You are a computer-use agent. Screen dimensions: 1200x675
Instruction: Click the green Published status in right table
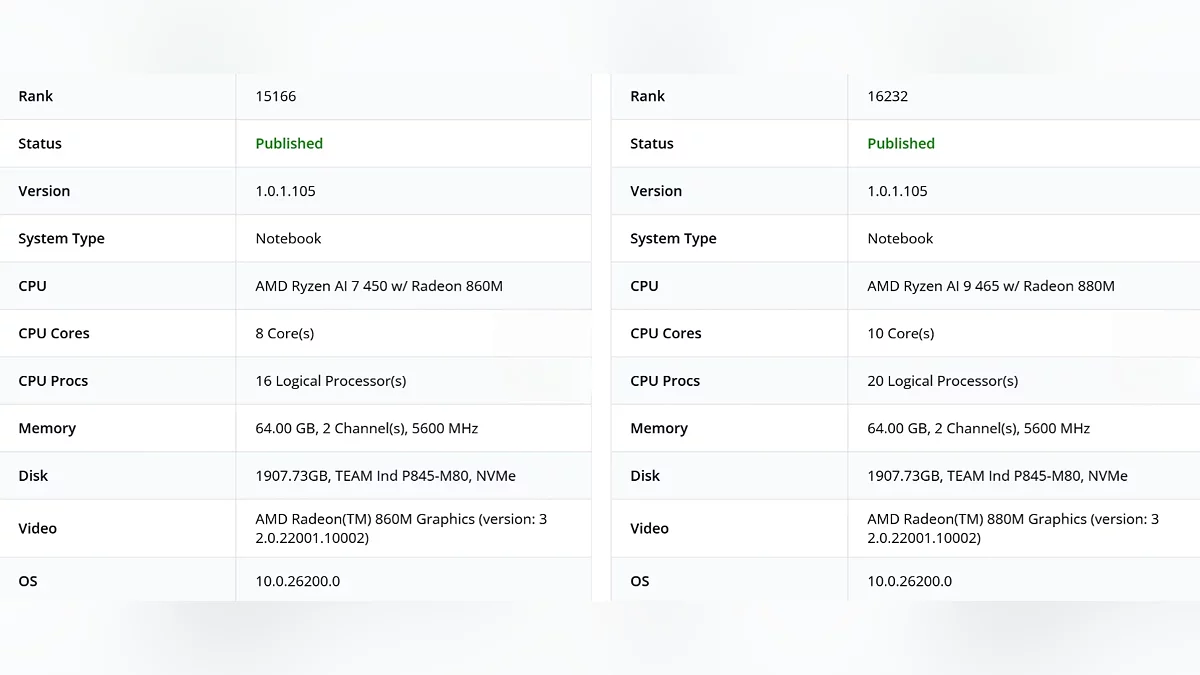(x=901, y=143)
